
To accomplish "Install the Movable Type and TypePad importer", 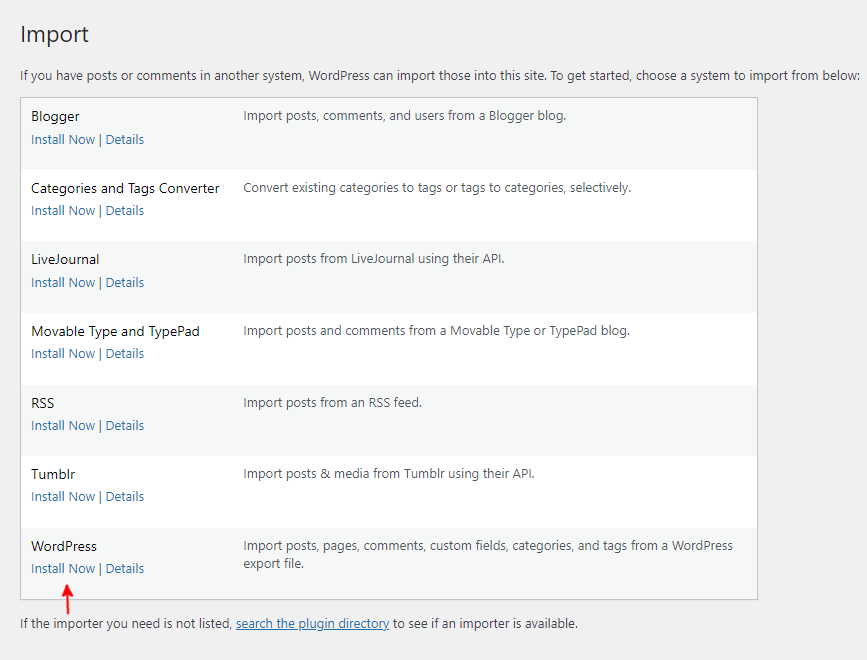I will 62,353.
